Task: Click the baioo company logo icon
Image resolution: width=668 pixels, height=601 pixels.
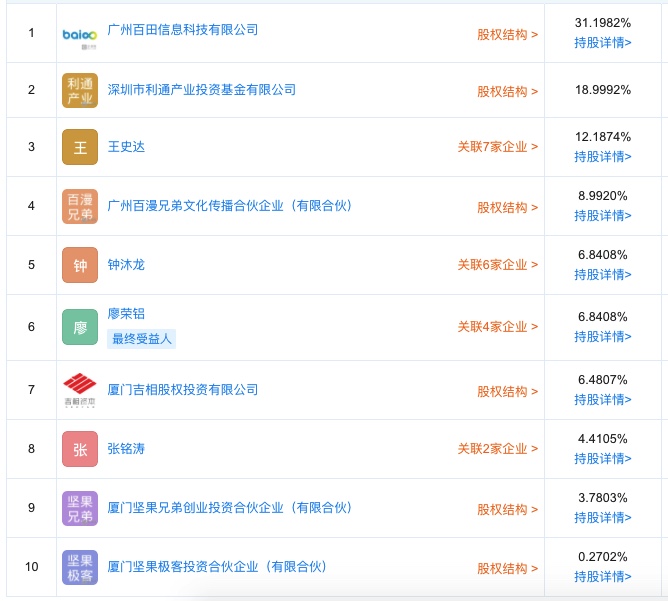Action: [80, 37]
